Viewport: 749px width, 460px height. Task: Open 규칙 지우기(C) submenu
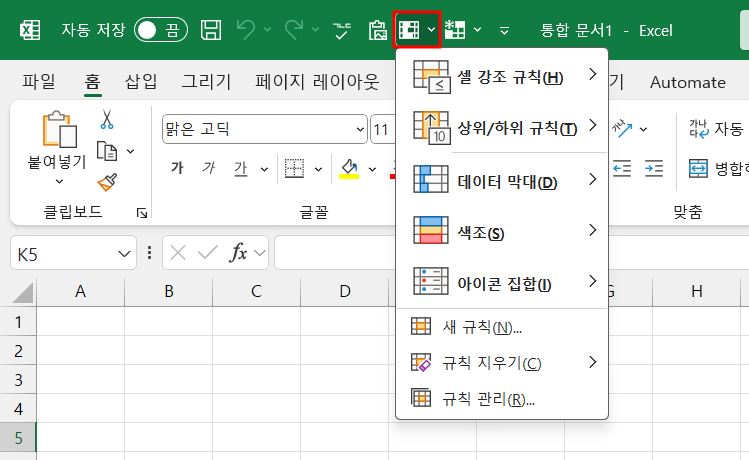point(503,363)
